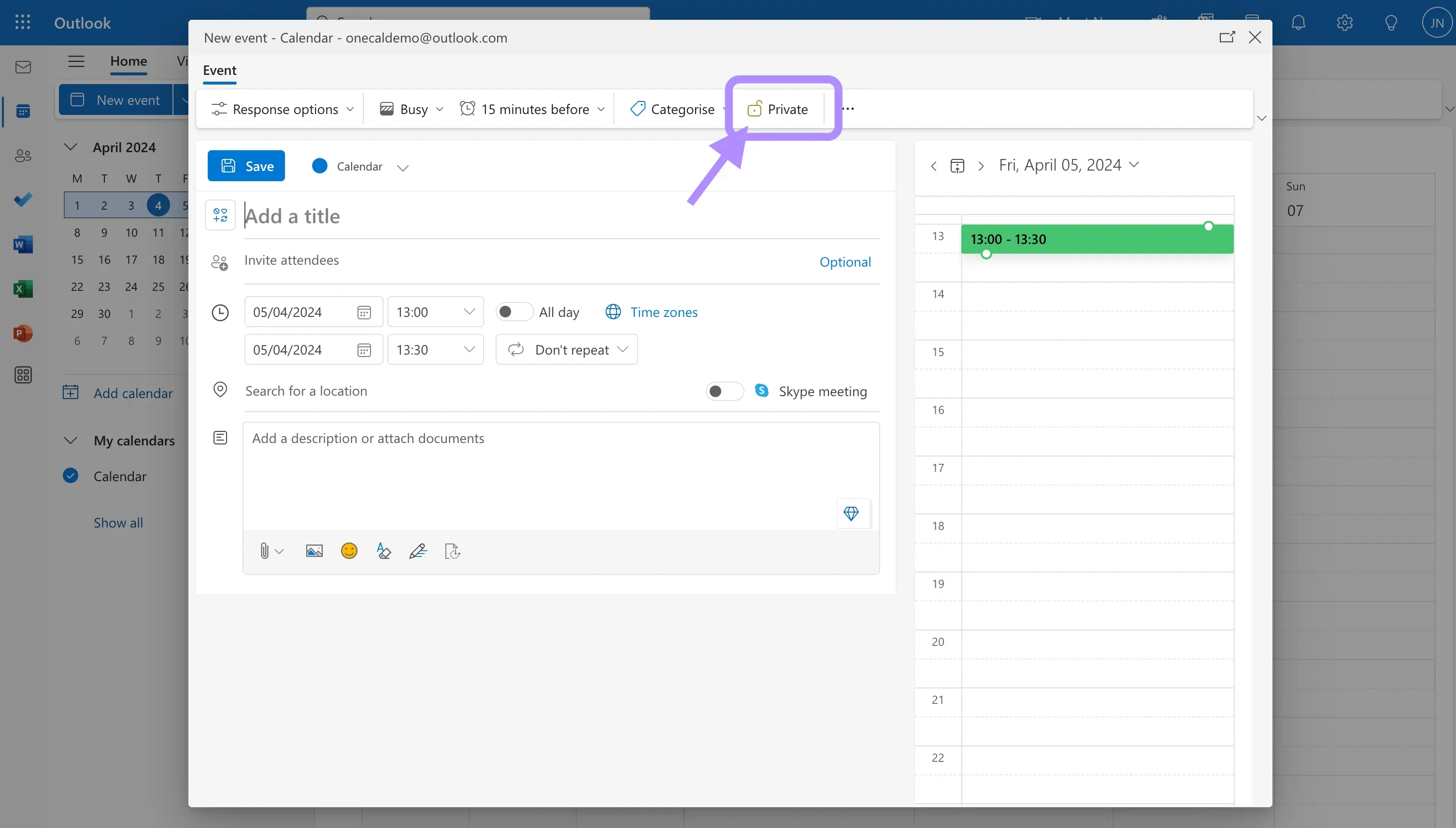Open the Mail app from the sidebar
The image size is (1456, 828).
click(23, 67)
